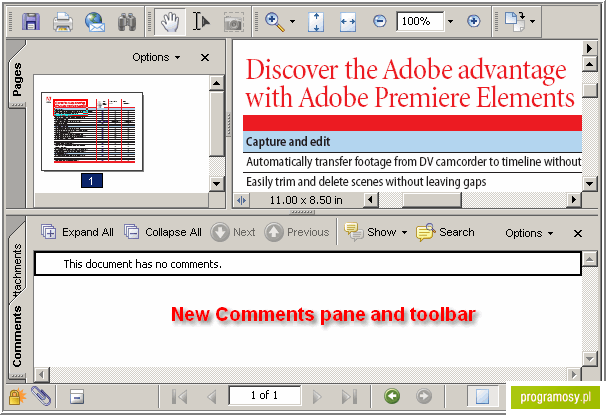Screen dimensions: 606x415
Task: Click the Capture and edit heading
Action: [x=288, y=141]
